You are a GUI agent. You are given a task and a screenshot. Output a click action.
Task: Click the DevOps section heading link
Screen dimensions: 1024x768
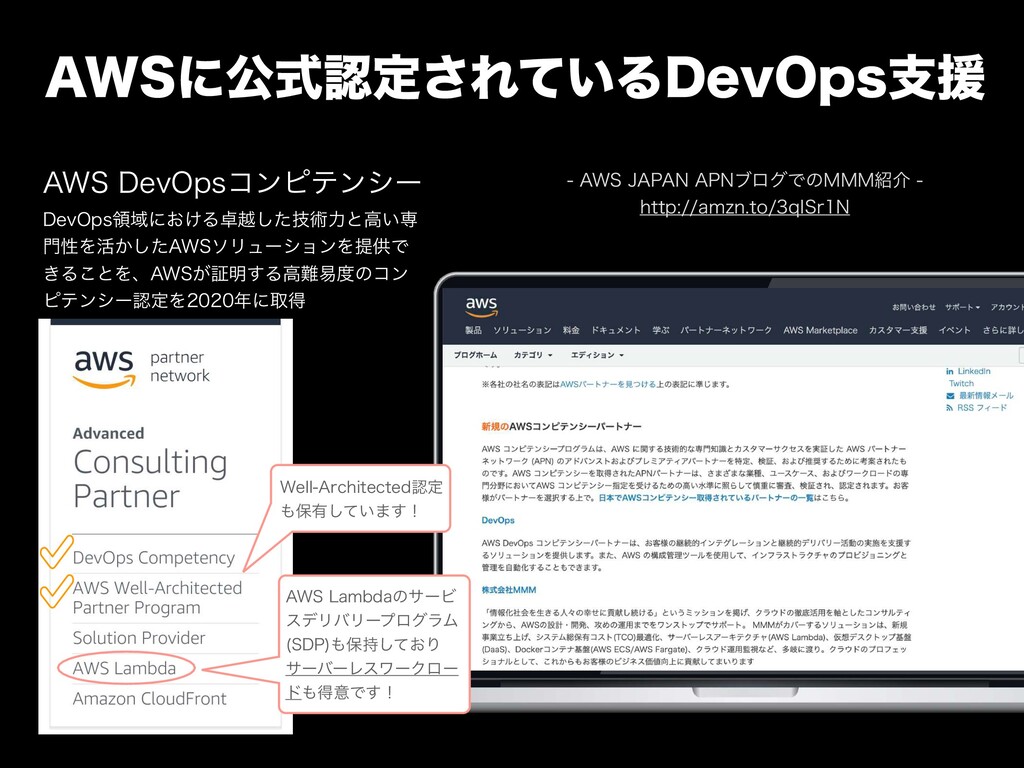click(498, 520)
